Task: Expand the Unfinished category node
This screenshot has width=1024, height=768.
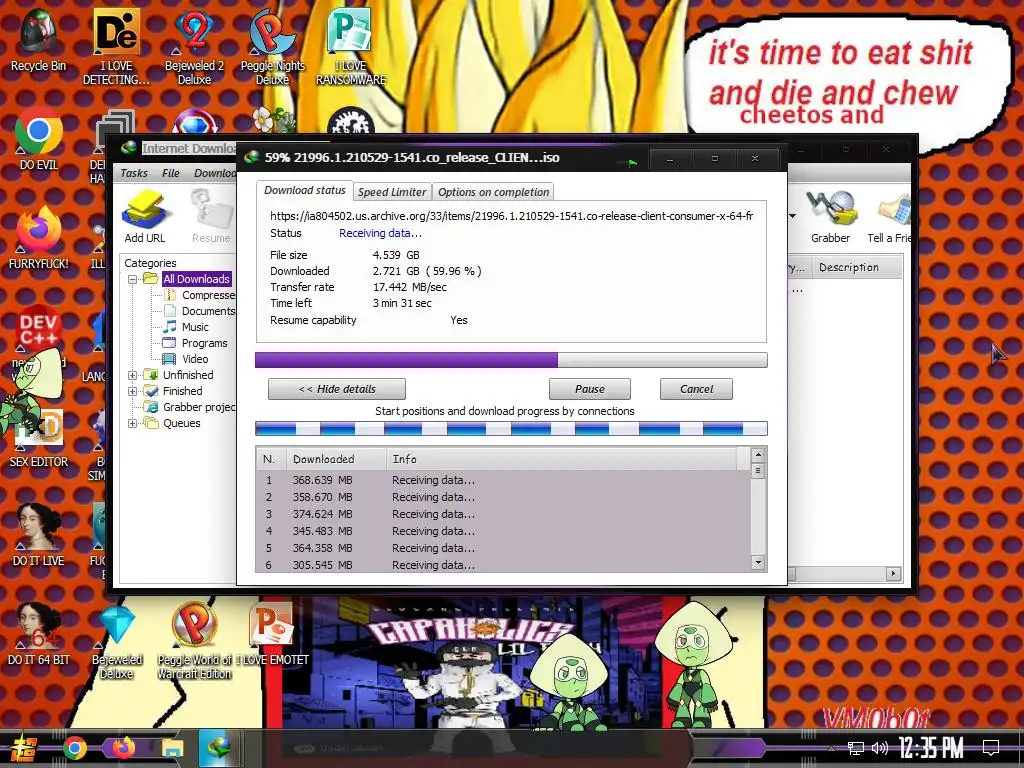Action: tap(133, 375)
